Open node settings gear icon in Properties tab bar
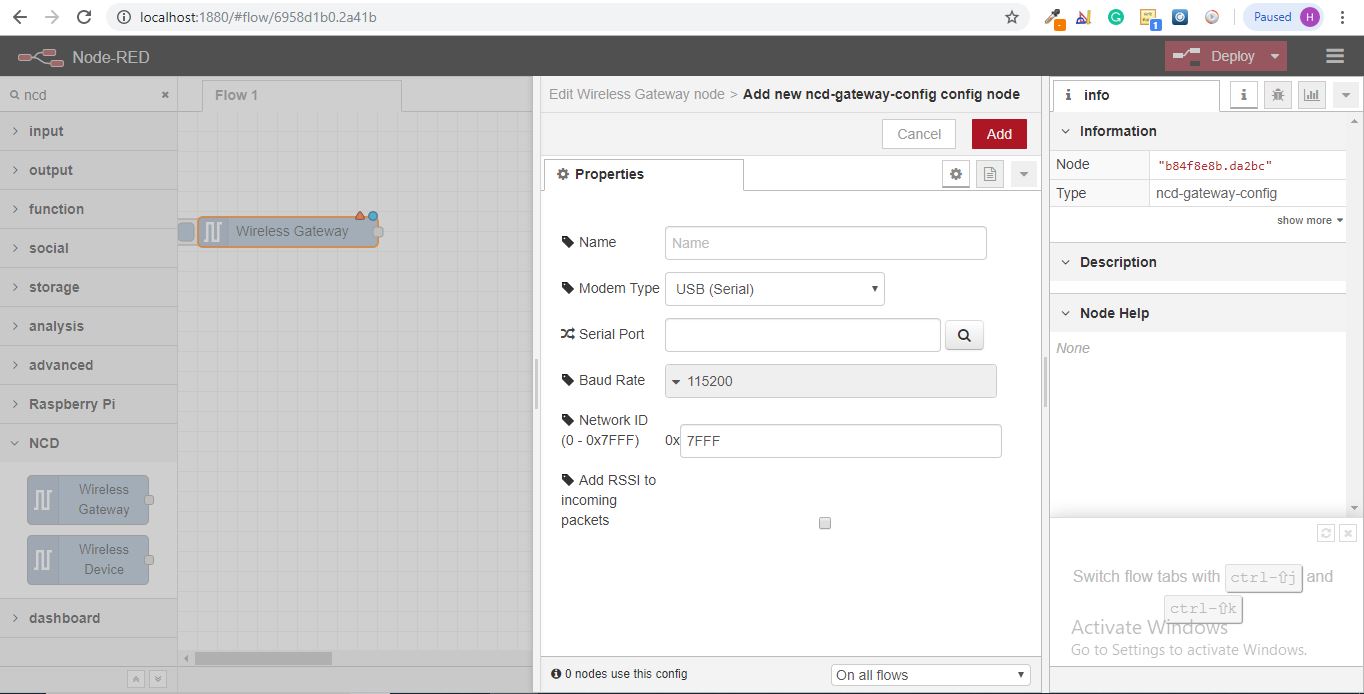This screenshot has height=694, width=1364. pos(956,174)
